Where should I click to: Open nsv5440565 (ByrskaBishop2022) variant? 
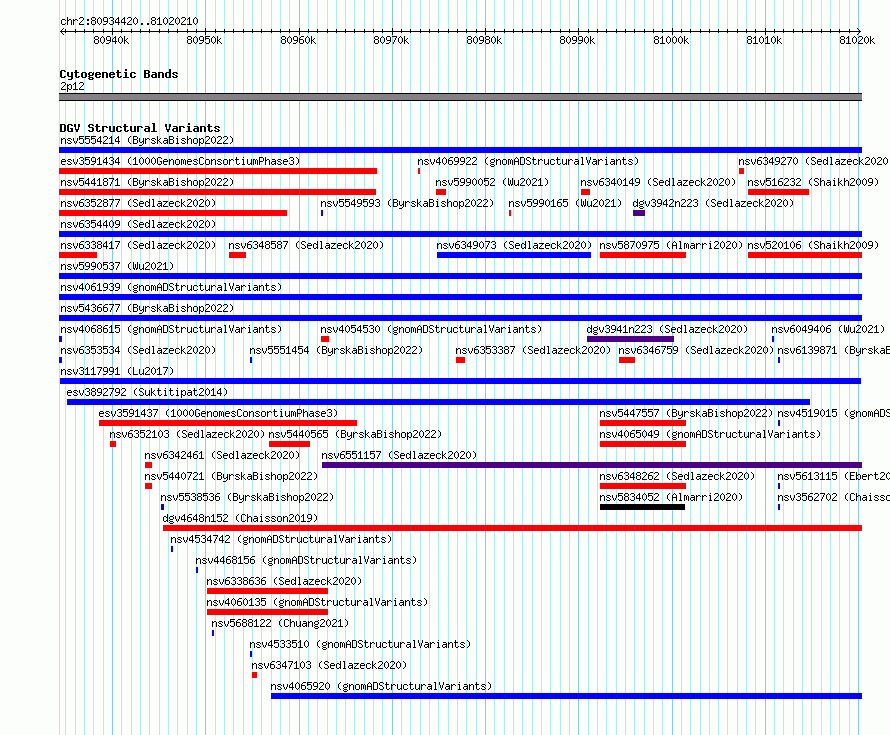pos(355,434)
